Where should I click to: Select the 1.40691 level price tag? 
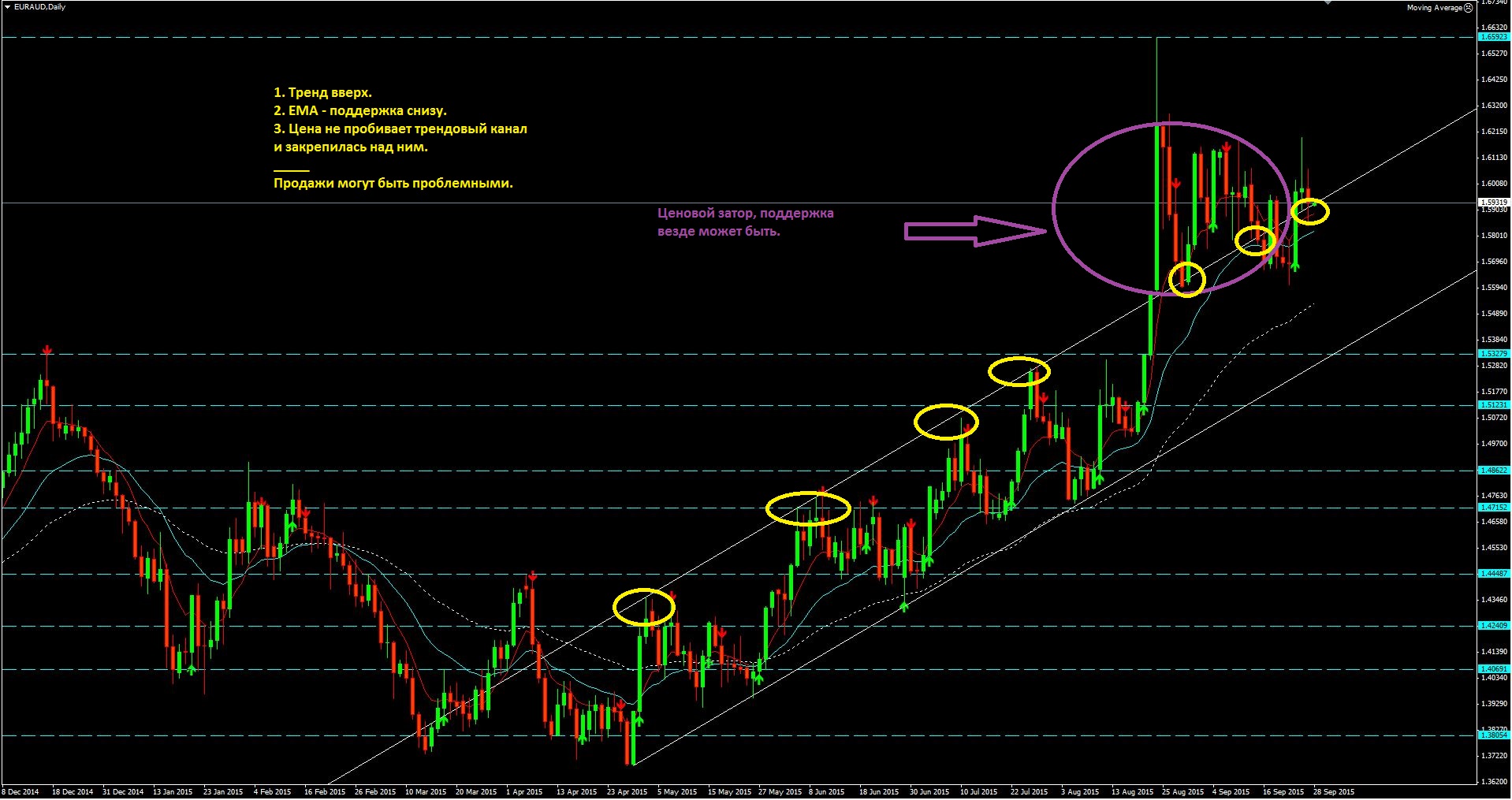[1494, 669]
